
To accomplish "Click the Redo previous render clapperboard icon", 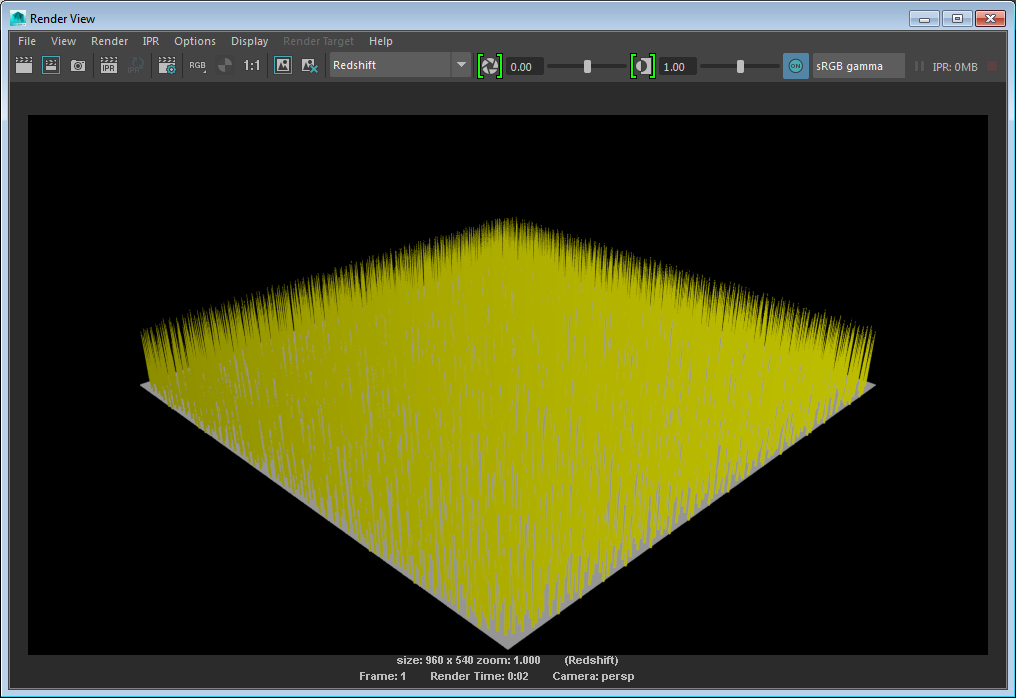I will [x=24, y=66].
